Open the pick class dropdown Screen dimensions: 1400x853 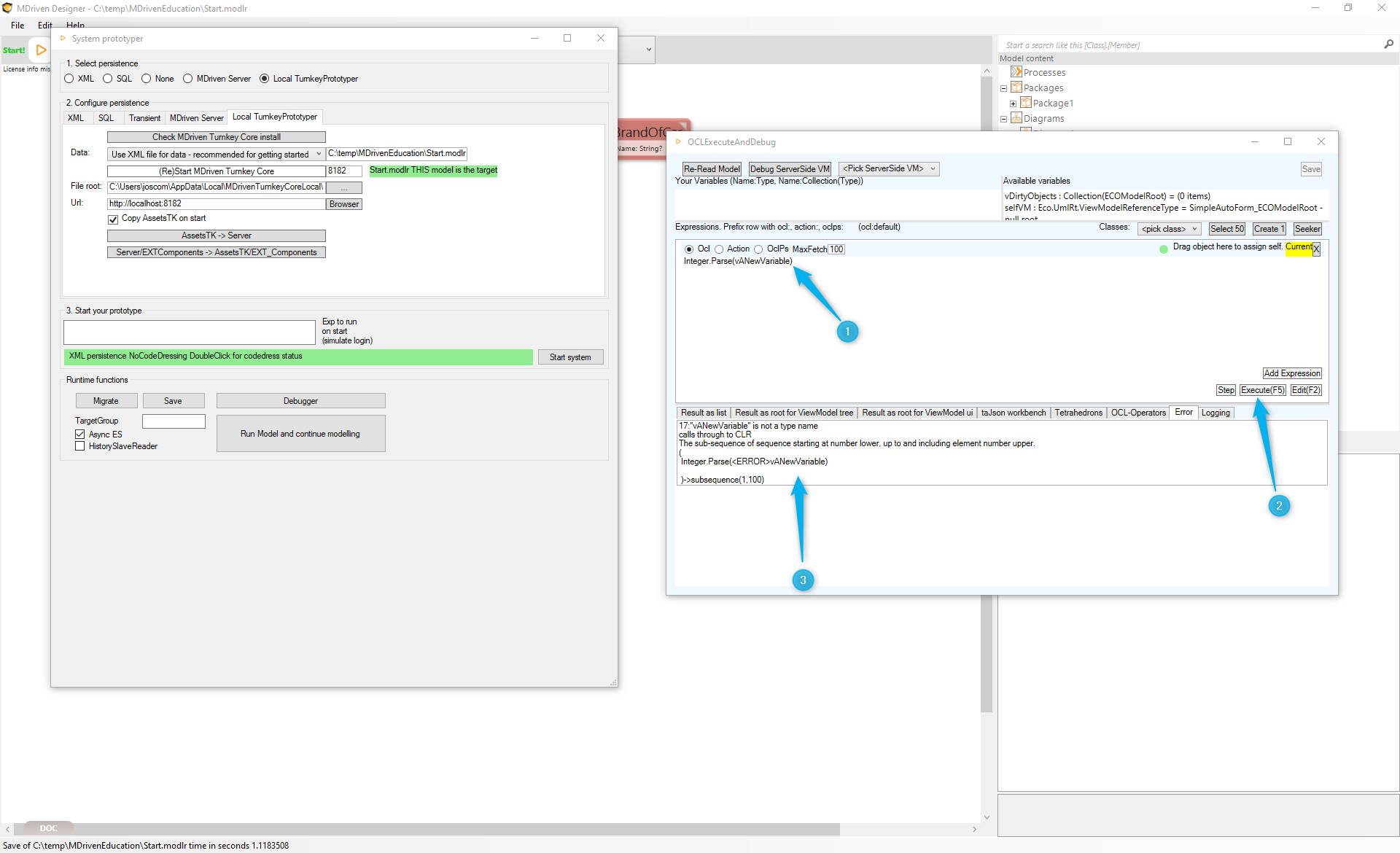(1169, 229)
